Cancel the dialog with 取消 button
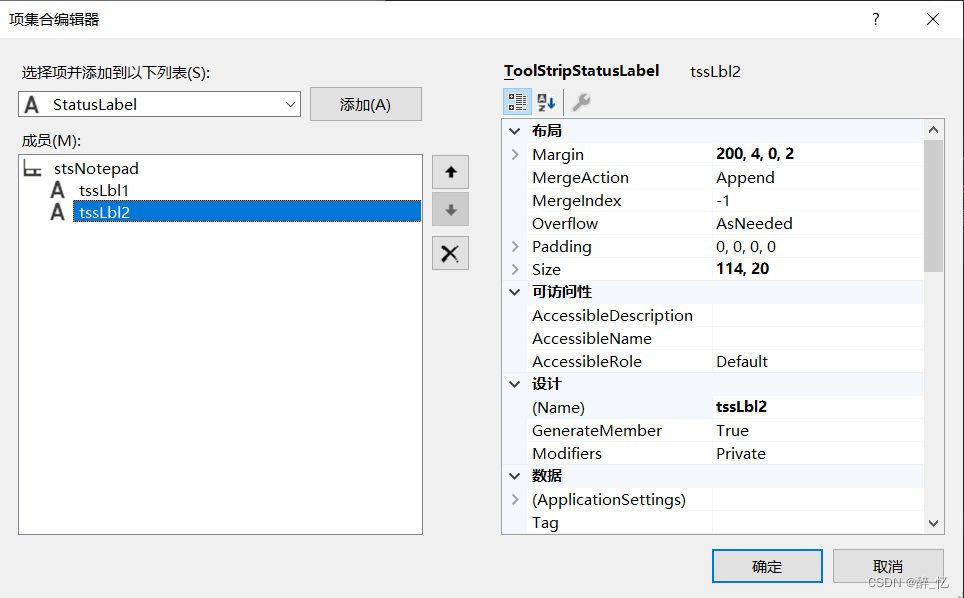 click(887, 566)
